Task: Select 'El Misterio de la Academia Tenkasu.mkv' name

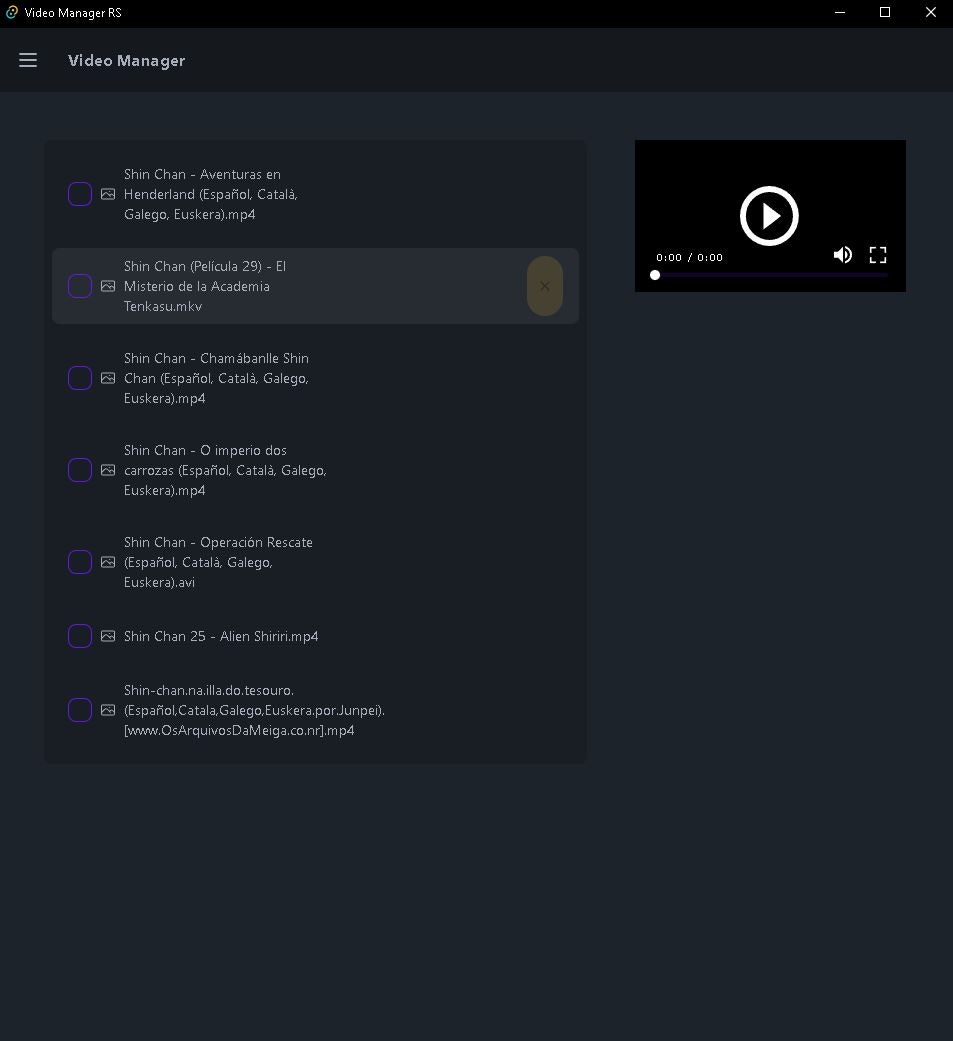Action: click(205, 286)
